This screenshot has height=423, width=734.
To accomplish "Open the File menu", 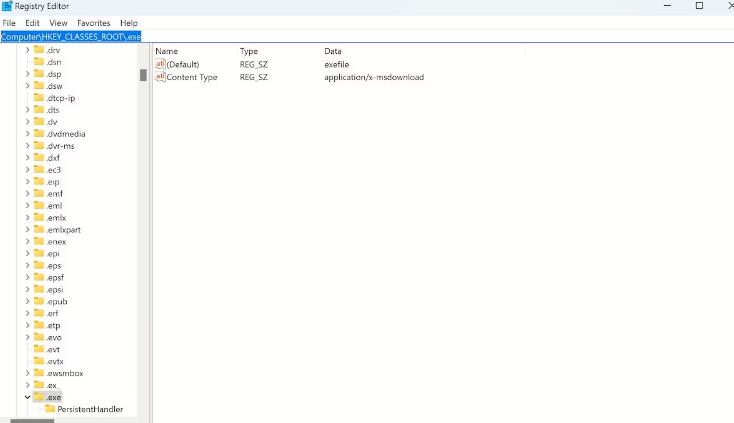I will tap(9, 22).
